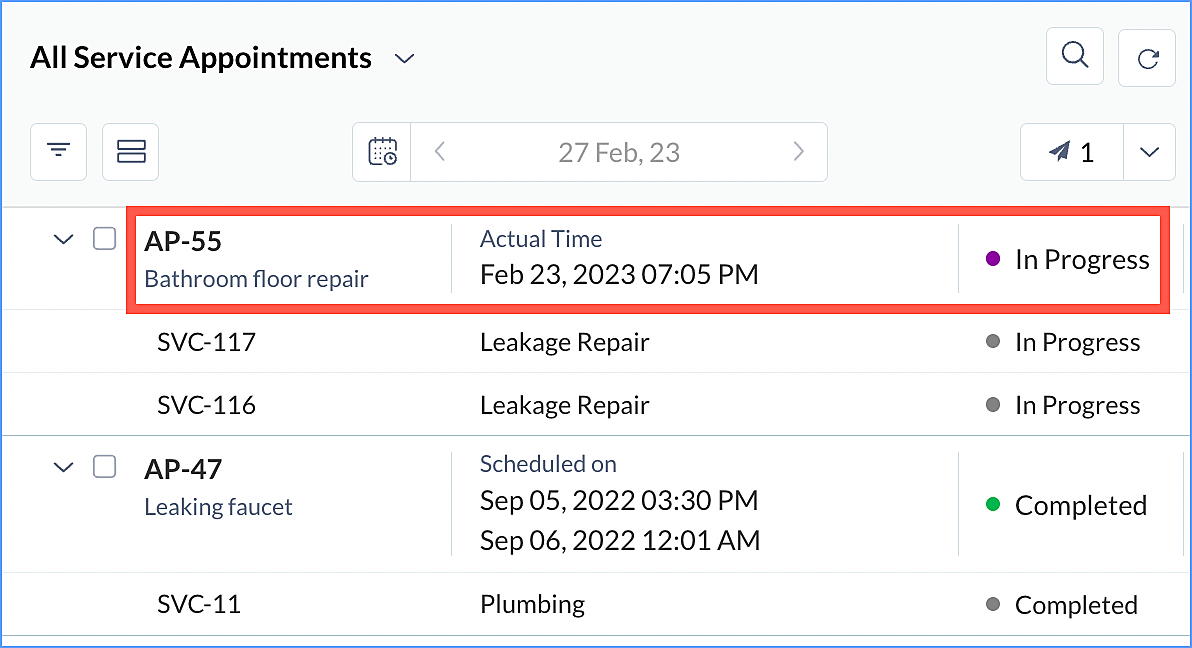Select the SVC-116 service row
The height and width of the screenshot is (648, 1192).
(206, 405)
